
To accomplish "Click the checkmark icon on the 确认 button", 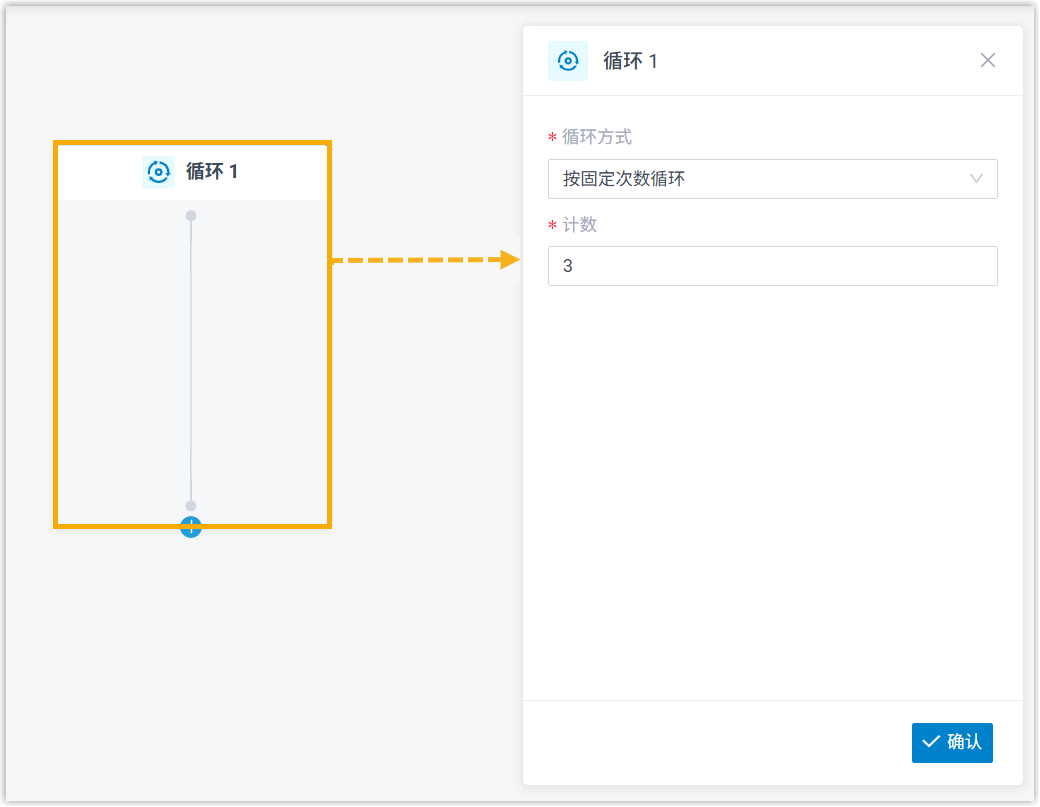I will (931, 742).
